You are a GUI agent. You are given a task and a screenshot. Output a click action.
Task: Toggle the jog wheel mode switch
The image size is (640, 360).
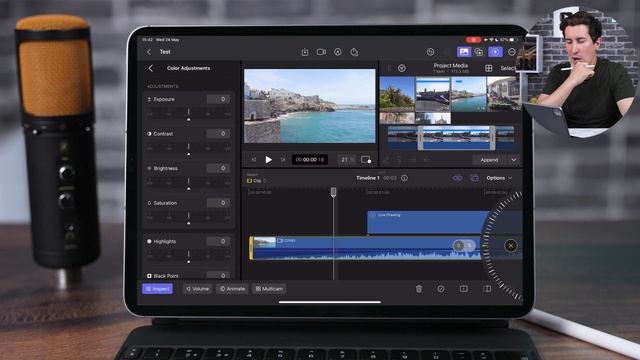tap(464, 245)
